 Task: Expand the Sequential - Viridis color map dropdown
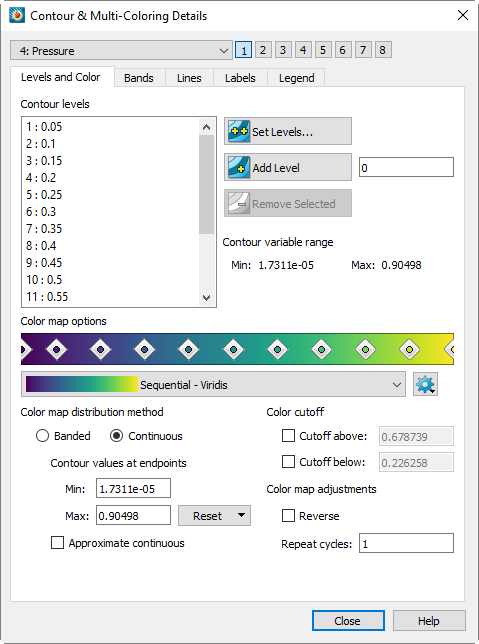[x=214, y=384]
